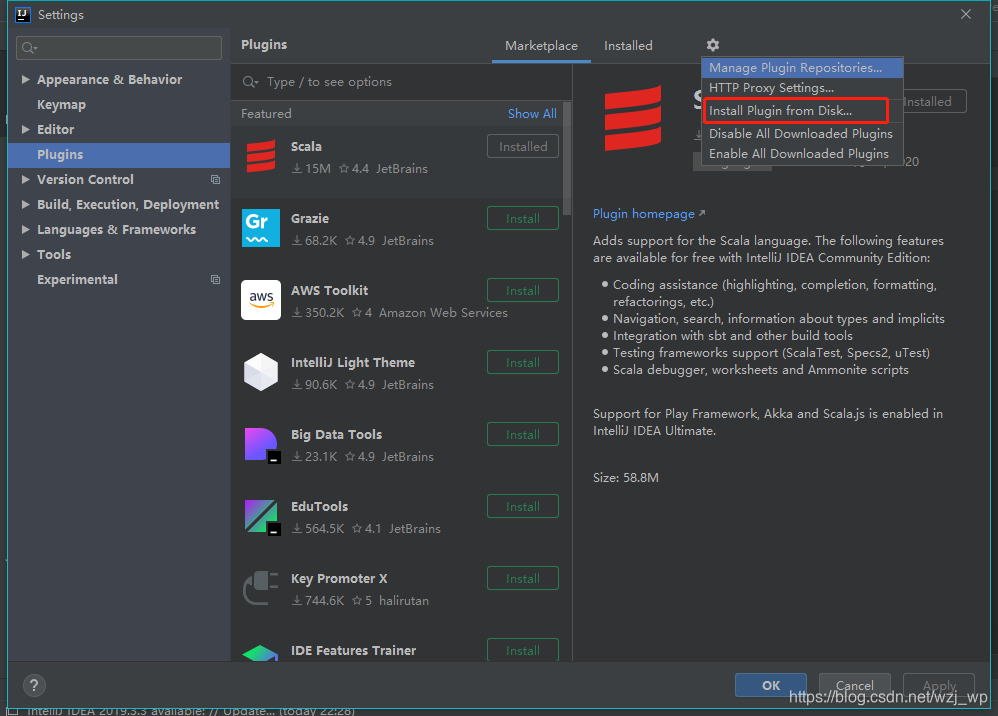Install the Key Promoter X plugin
Image resolution: width=998 pixels, height=716 pixels.
523,578
